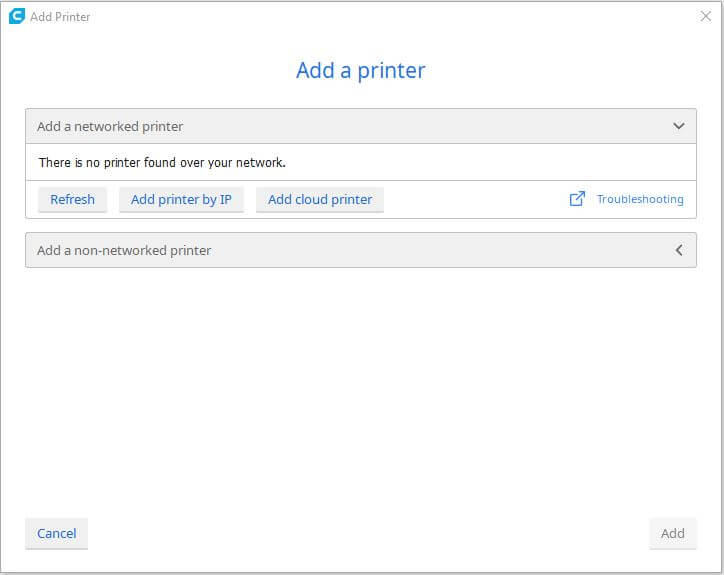This screenshot has width=724, height=575.
Task: Click the Cura logo in the title bar
Action: point(16,16)
